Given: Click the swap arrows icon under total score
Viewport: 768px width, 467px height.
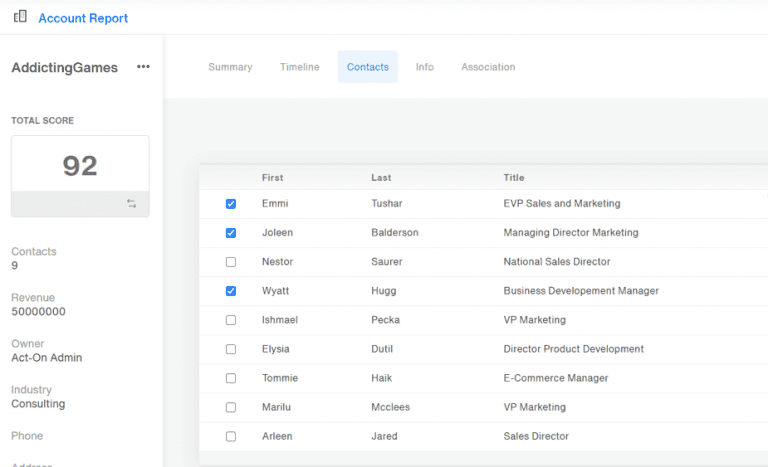Looking at the screenshot, I should point(132,203).
